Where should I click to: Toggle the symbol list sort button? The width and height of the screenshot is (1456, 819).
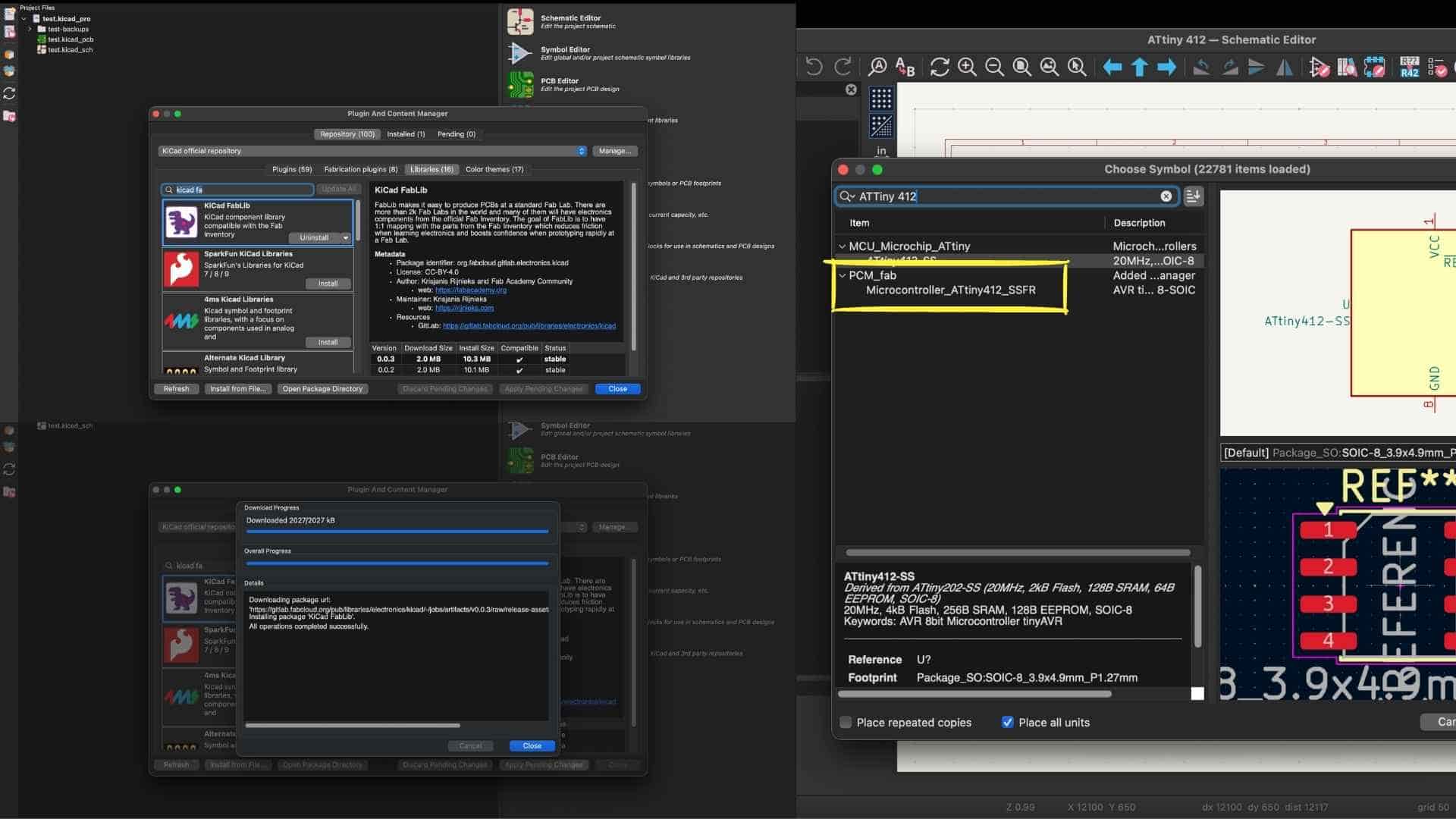(1193, 196)
